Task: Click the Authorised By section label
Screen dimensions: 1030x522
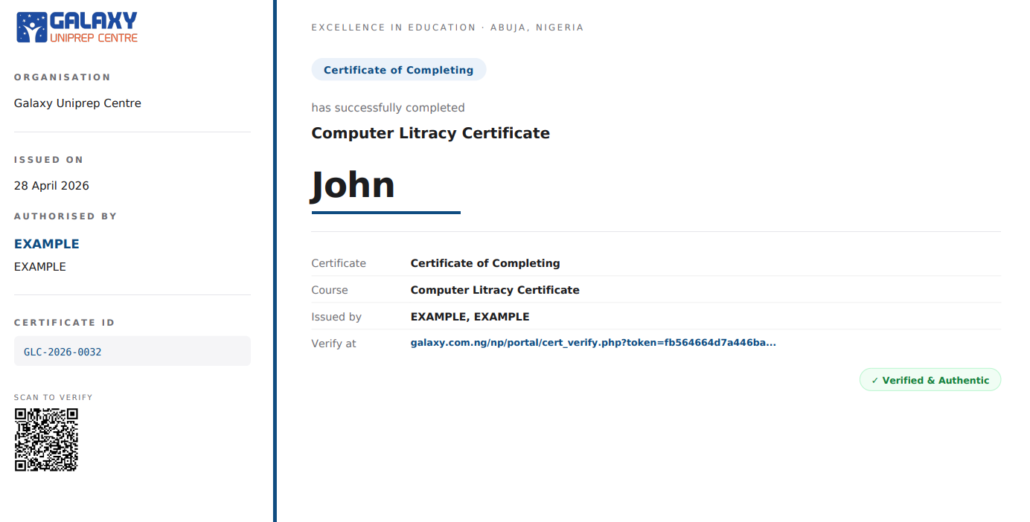Action: point(65,216)
